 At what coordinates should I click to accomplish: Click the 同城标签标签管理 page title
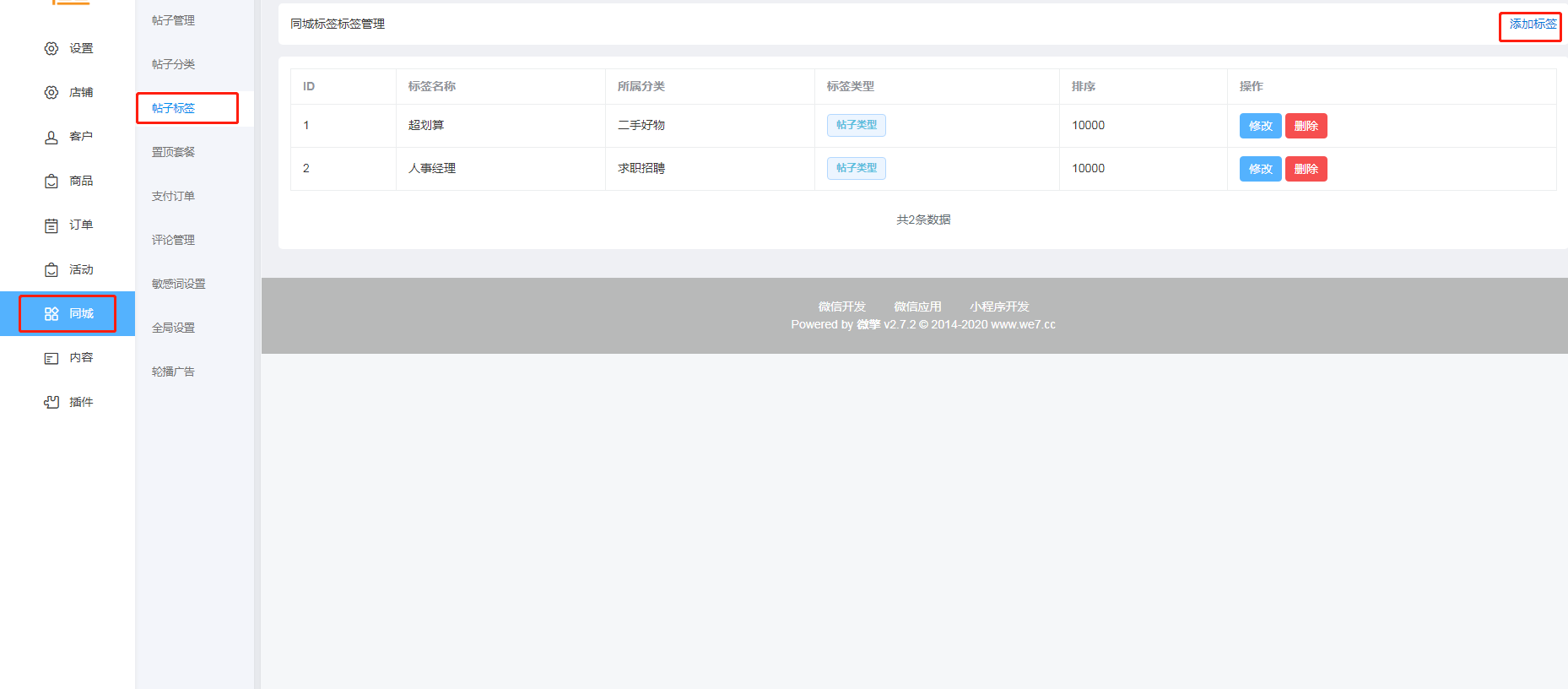(338, 24)
